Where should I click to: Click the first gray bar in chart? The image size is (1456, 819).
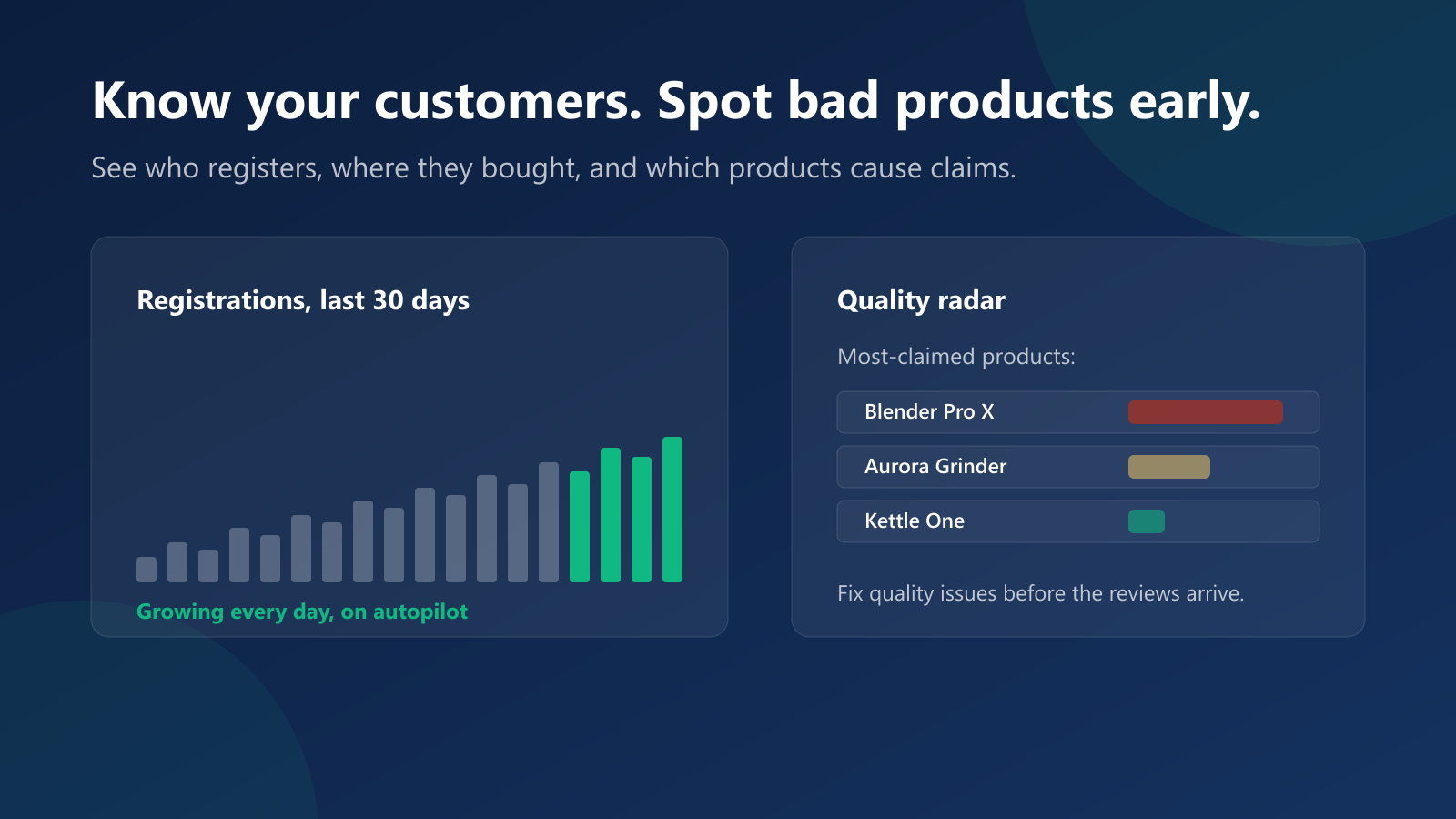147,570
